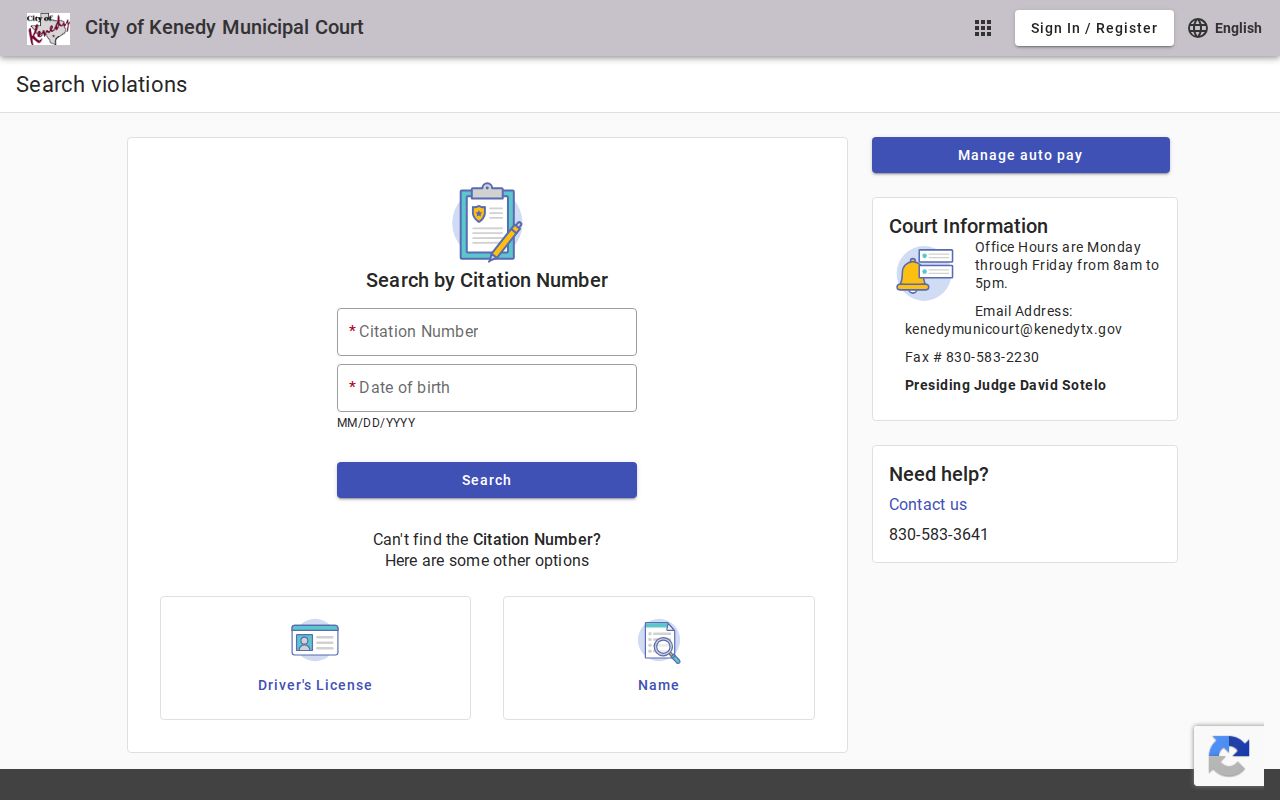The image size is (1280, 800).
Task: Open the Contact us link
Action: [x=928, y=504]
